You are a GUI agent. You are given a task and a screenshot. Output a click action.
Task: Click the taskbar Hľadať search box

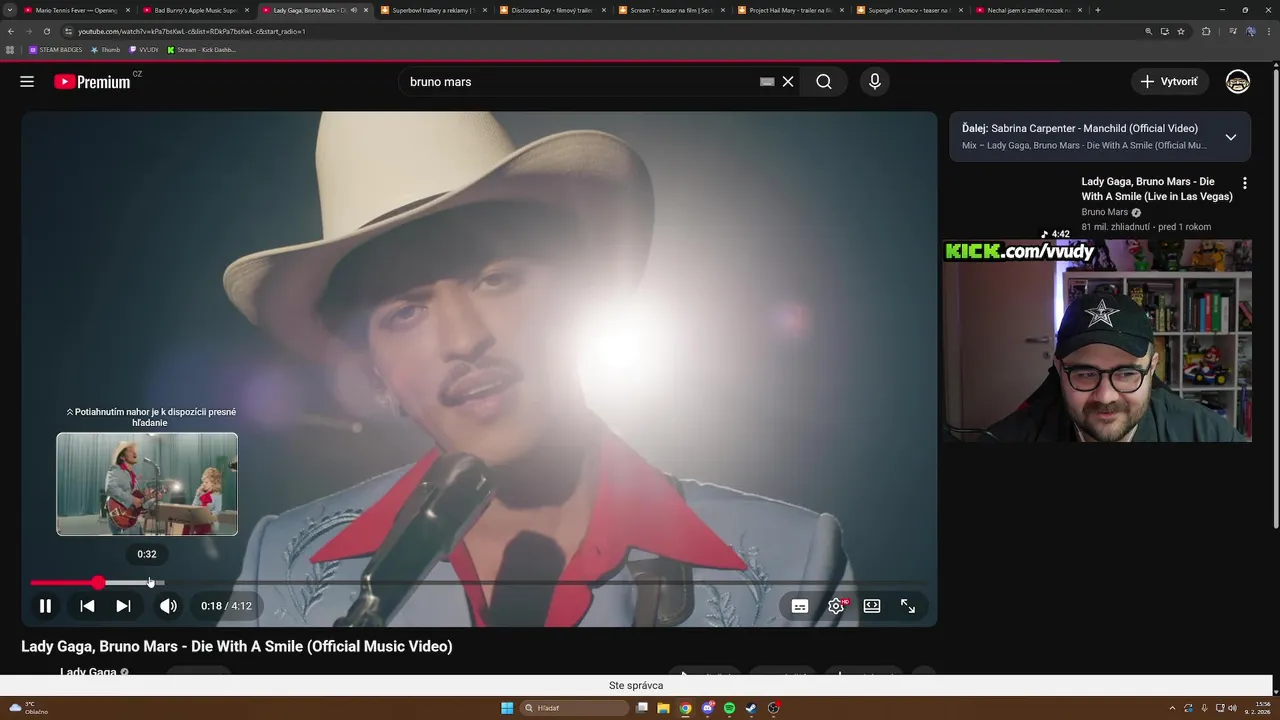(x=576, y=708)
